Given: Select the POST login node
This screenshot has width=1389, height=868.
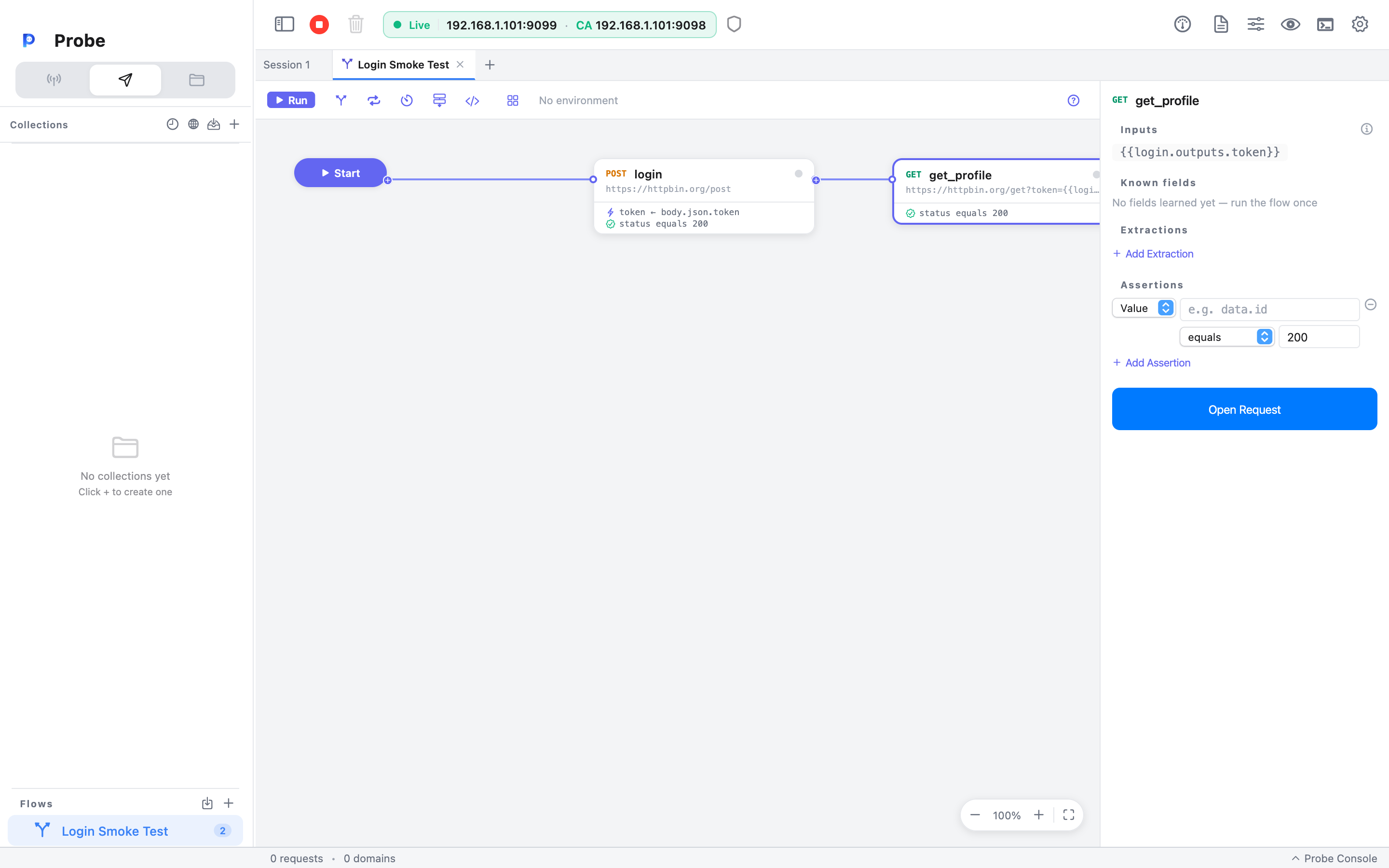Looking at the screenshot, I should tap(704, 196).
